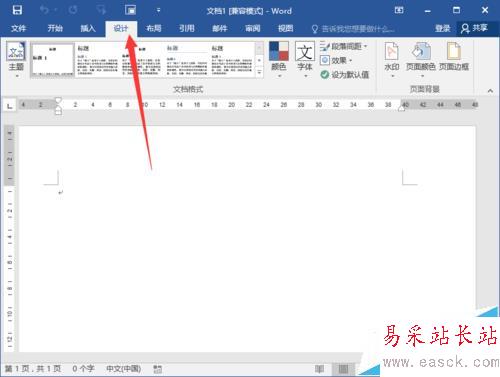The width and height of the screenshot is (500, 377).
Task: Collapse the ribbon with the chevron
Action: [x=490, y=90]
